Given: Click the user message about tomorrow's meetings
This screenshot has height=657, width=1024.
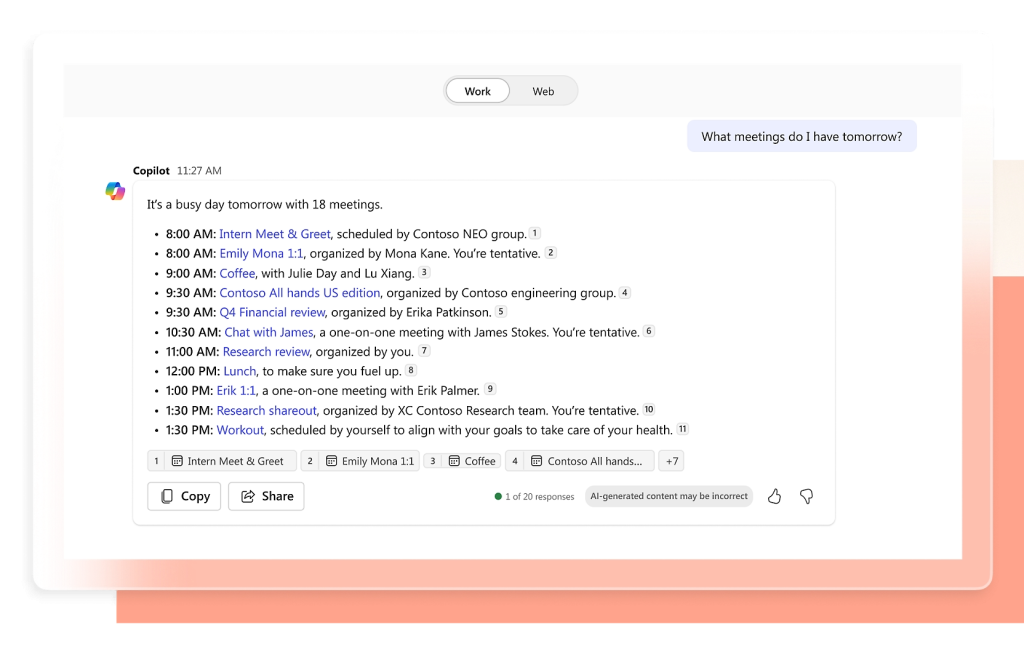Looking at the screenshot, I should coord(802,136).
